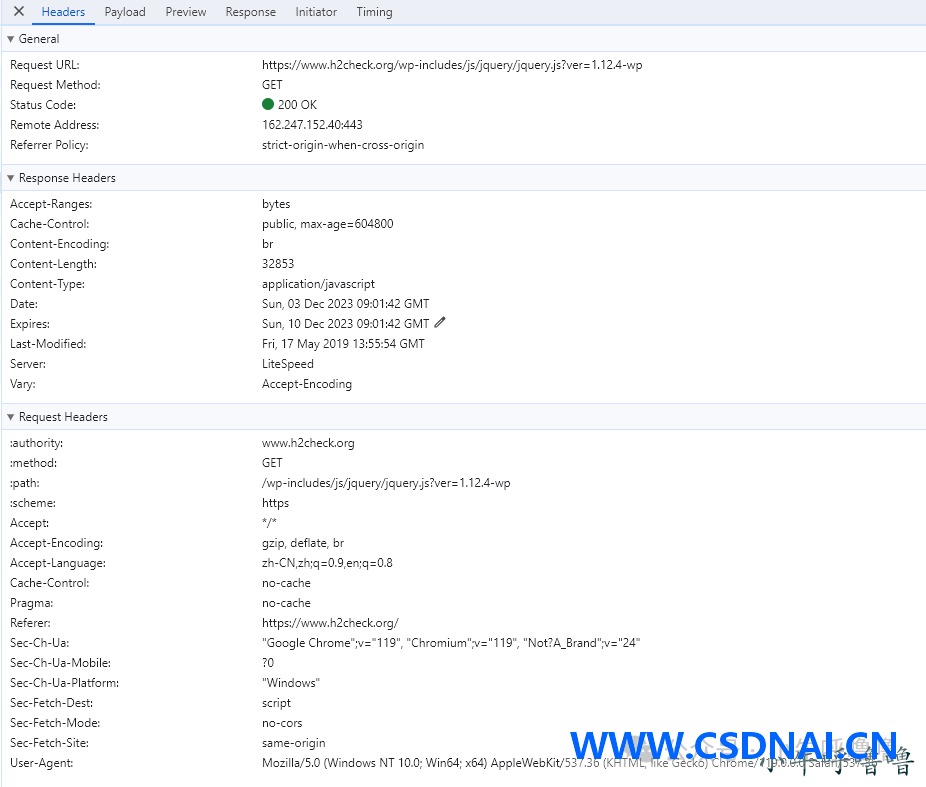Screen dimensions: 926x787
Task: Click the green status code indicator dot
Action: pyautogui.click(x=268, y=105)
